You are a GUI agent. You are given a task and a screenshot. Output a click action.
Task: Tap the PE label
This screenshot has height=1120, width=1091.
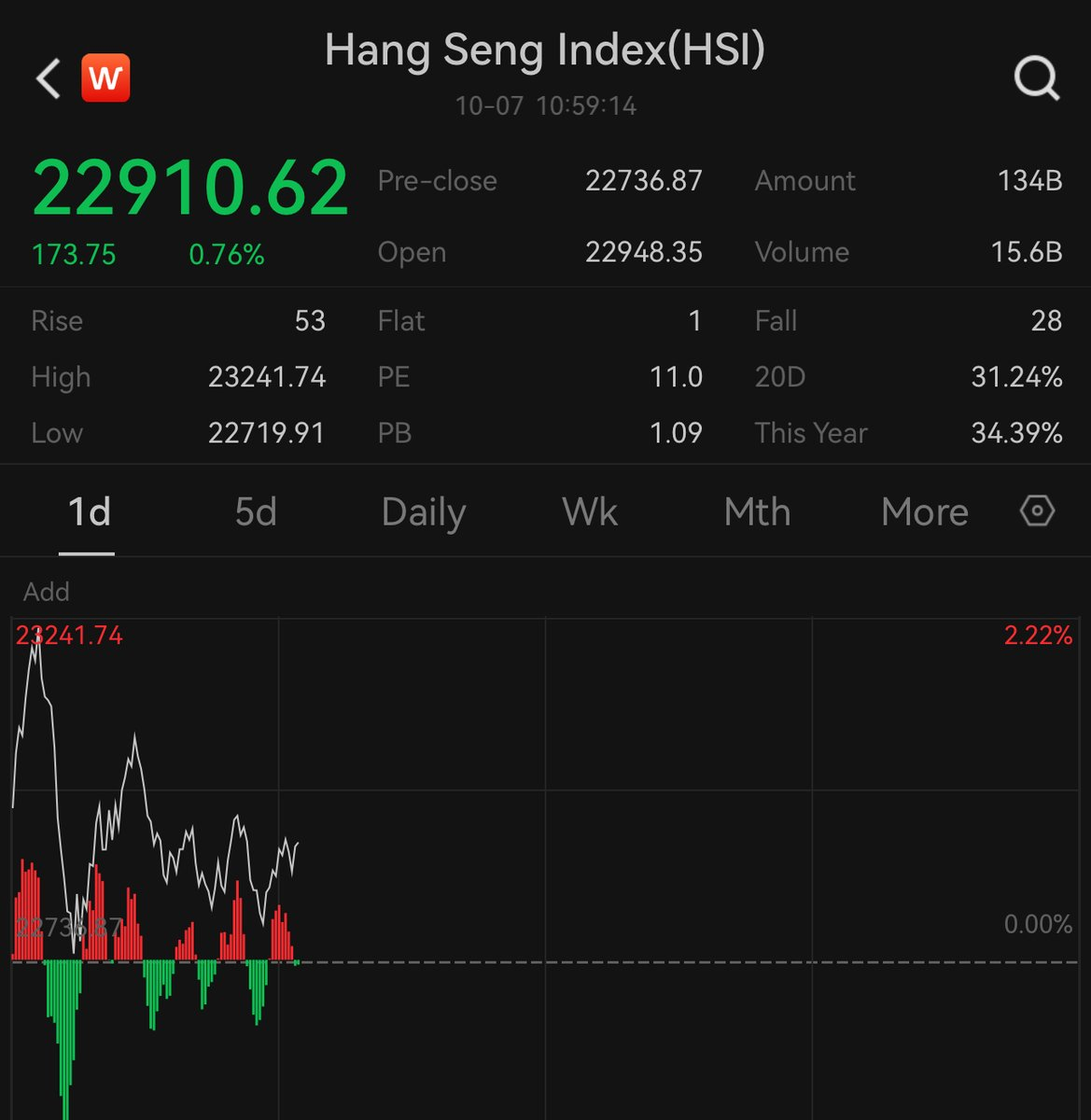tap(394, 377)
